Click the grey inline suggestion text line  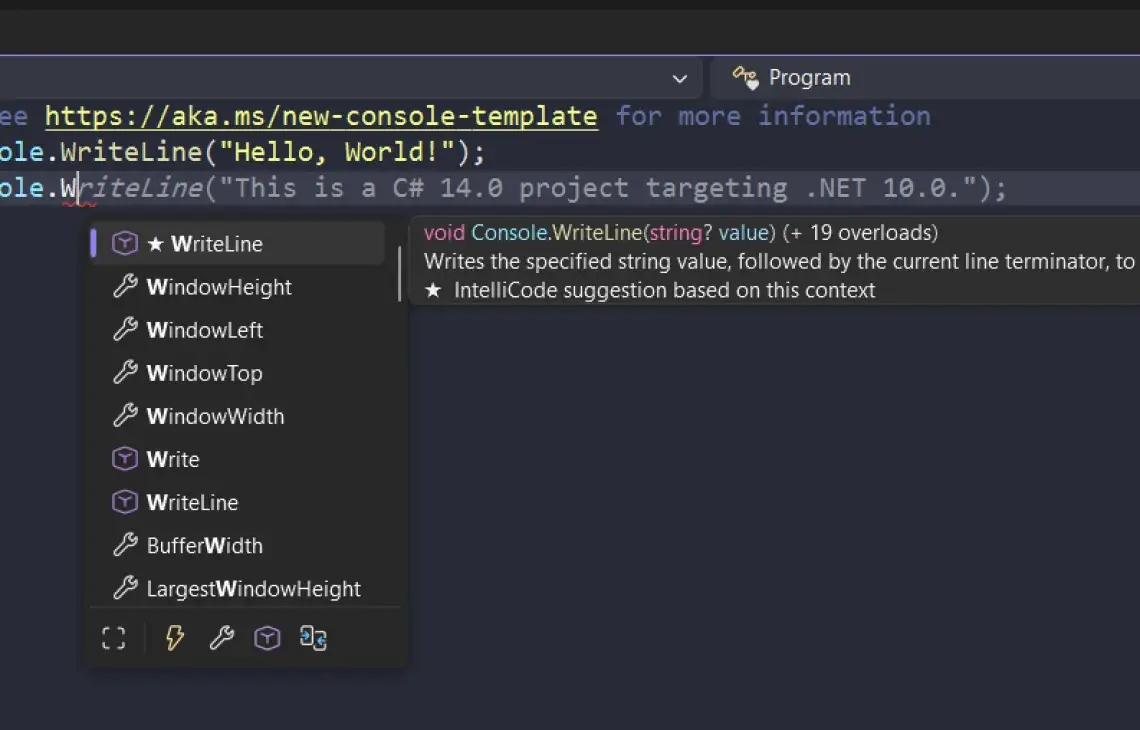(x=543, y=188)
